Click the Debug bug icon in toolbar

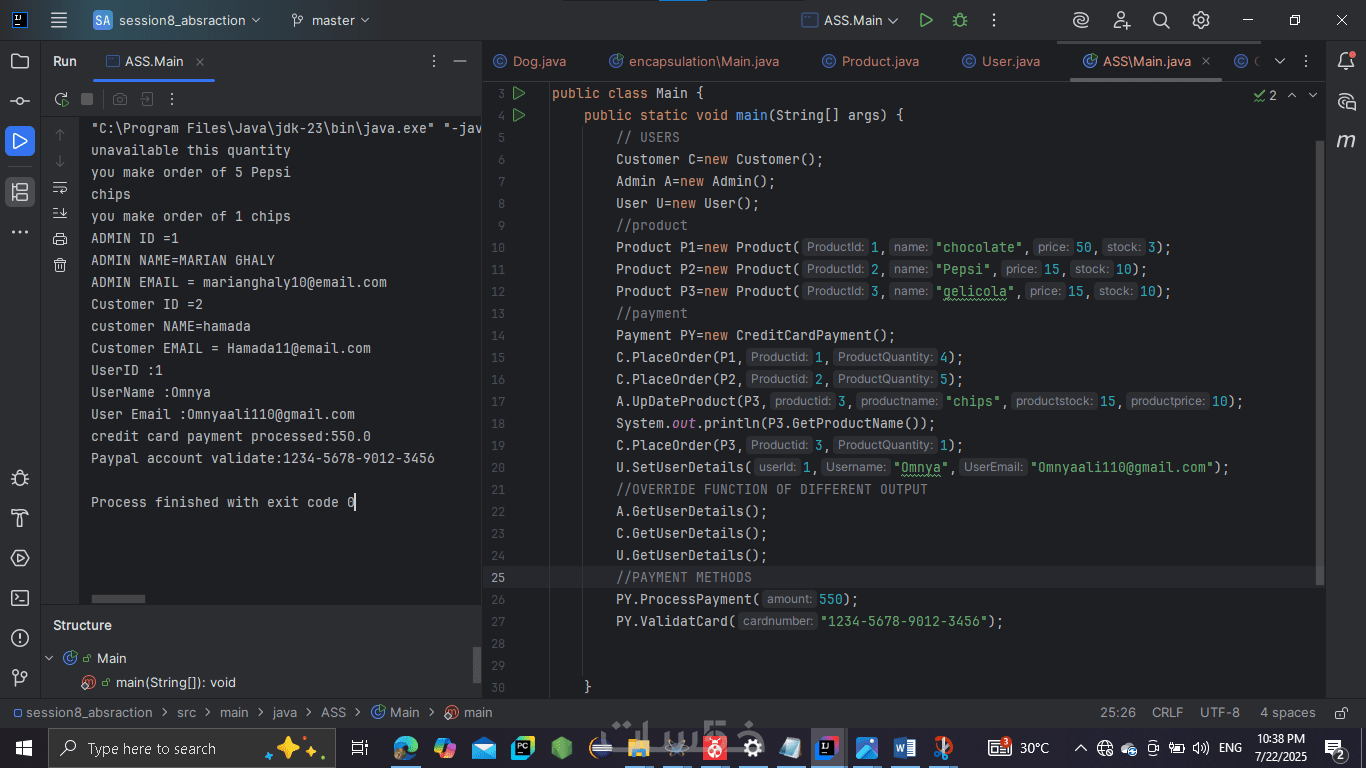point(960,20)
